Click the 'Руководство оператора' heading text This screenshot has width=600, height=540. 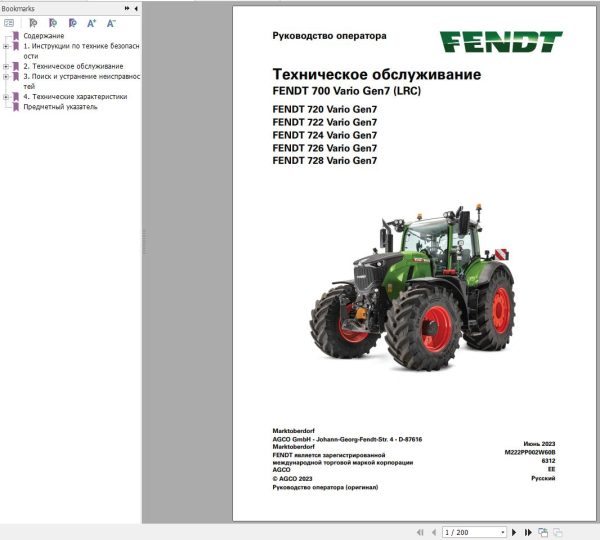(329, 36)
